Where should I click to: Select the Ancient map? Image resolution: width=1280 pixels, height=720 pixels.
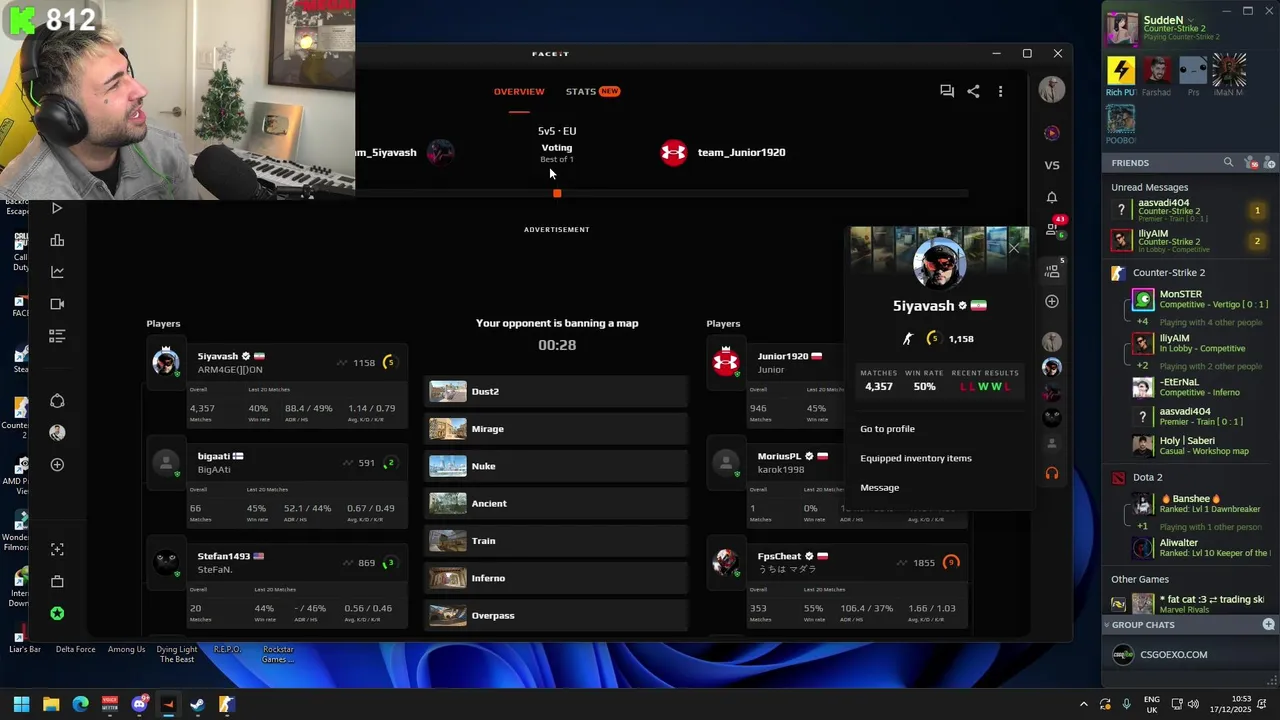[557, 503]
